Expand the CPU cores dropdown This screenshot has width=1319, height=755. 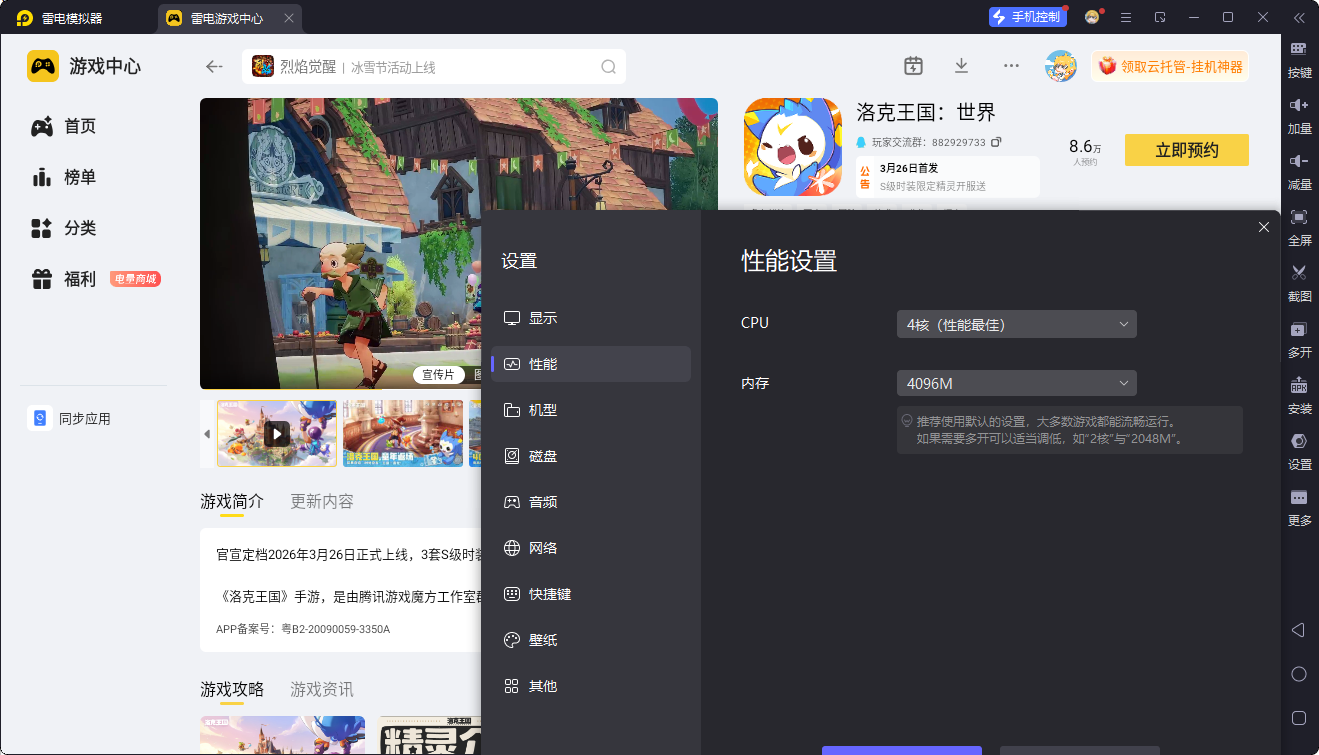coord(1017,324)
